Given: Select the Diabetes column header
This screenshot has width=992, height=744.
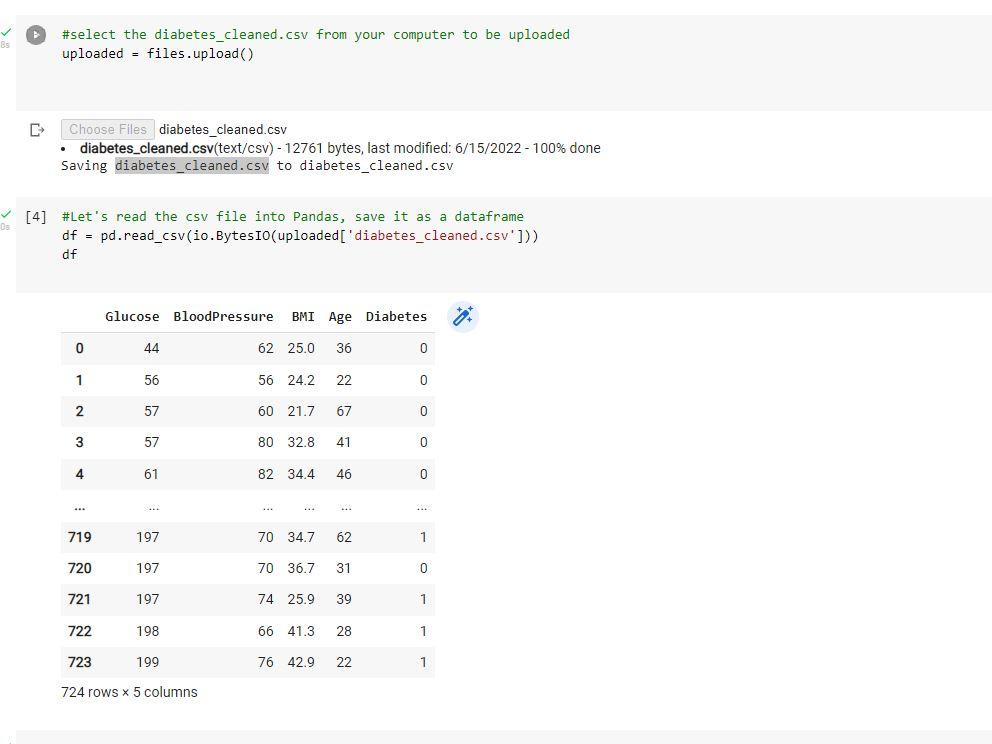Looking at the screenshot, I should [396, 316].
